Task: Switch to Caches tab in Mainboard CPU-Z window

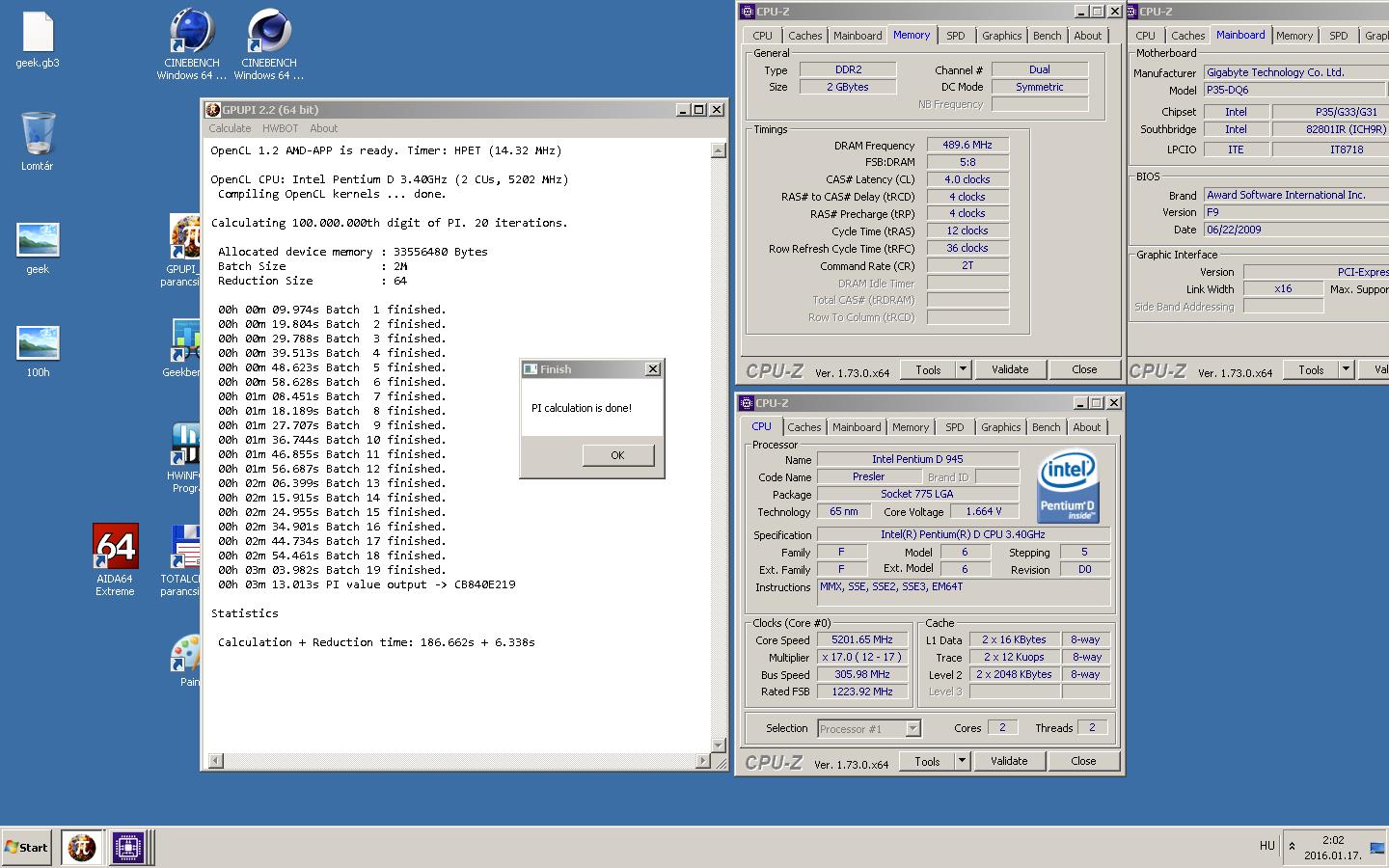Action: (1187, 36)
